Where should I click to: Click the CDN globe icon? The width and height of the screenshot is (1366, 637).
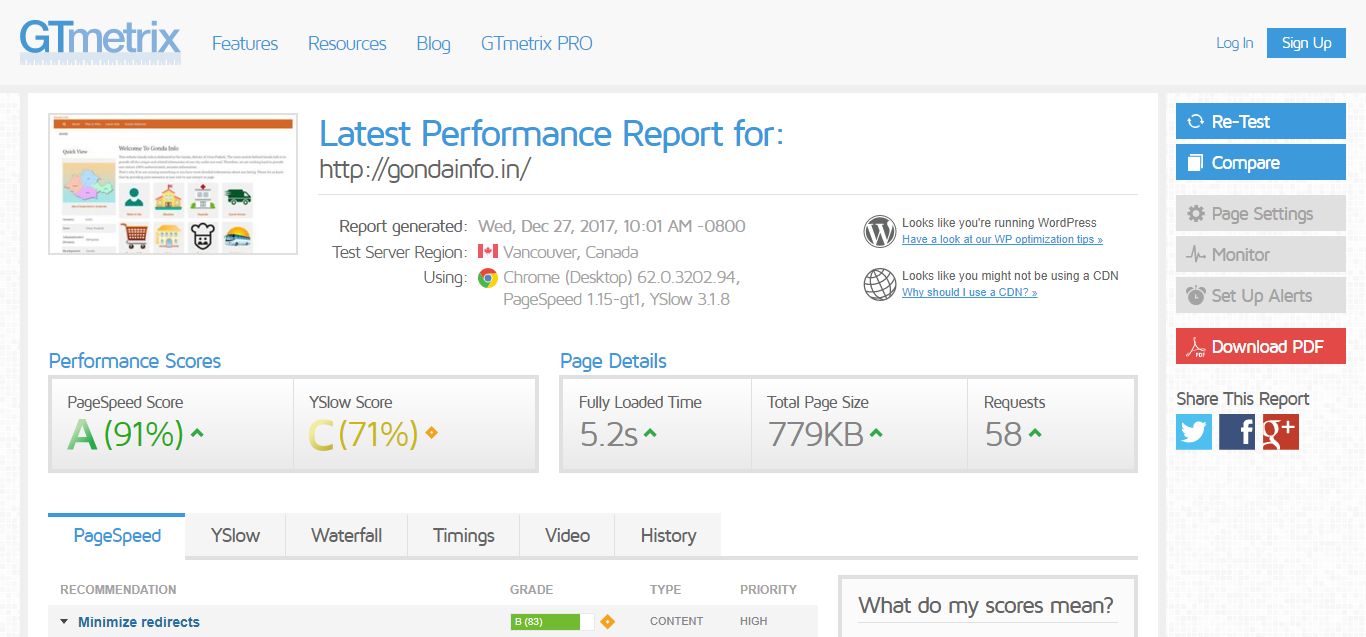click(x=880, y=284)
